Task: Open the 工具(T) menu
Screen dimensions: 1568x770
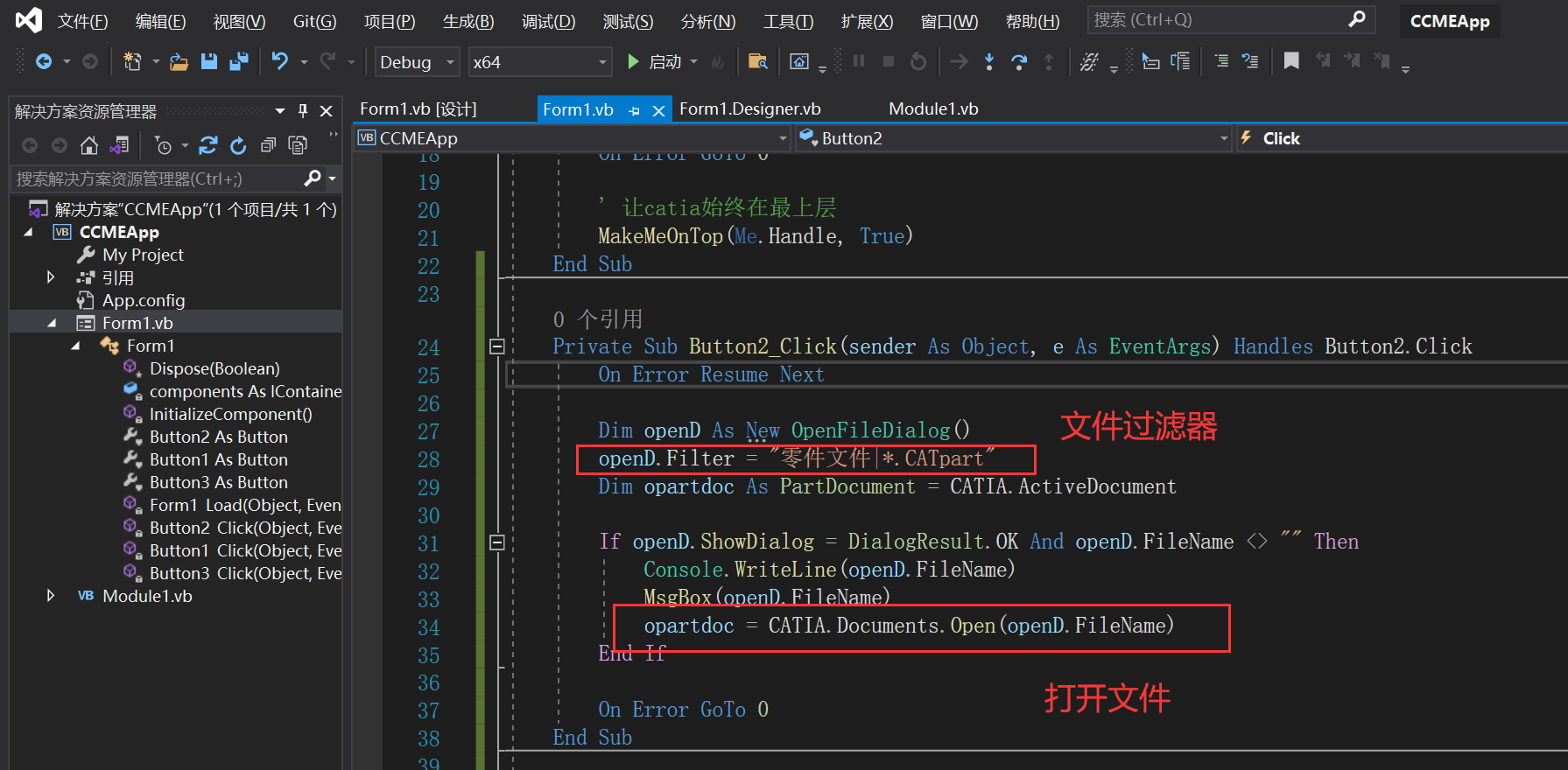Action: tap(788, 21)
